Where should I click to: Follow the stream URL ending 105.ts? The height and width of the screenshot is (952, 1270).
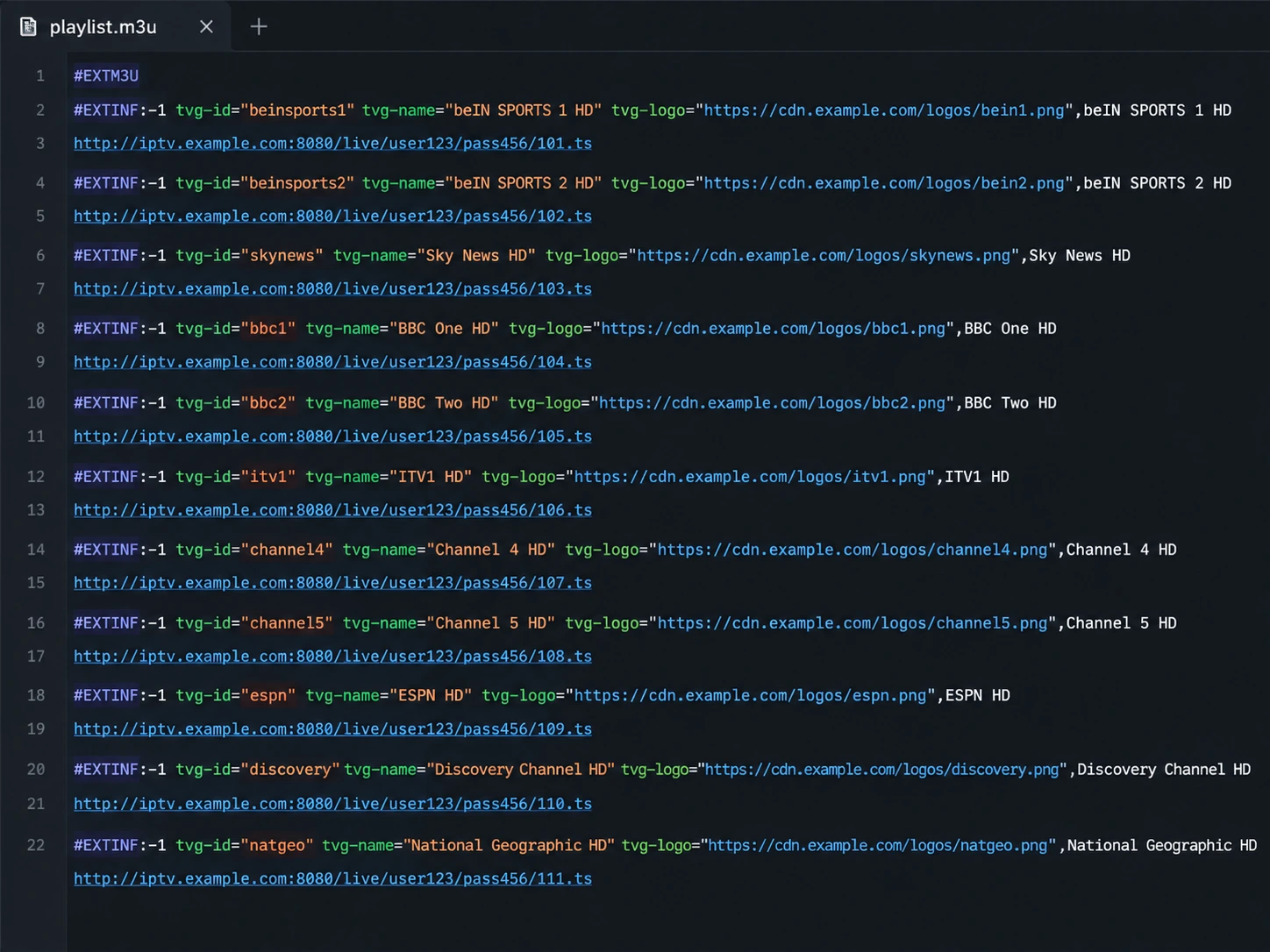pyautogui.click(x=332, y=436)
